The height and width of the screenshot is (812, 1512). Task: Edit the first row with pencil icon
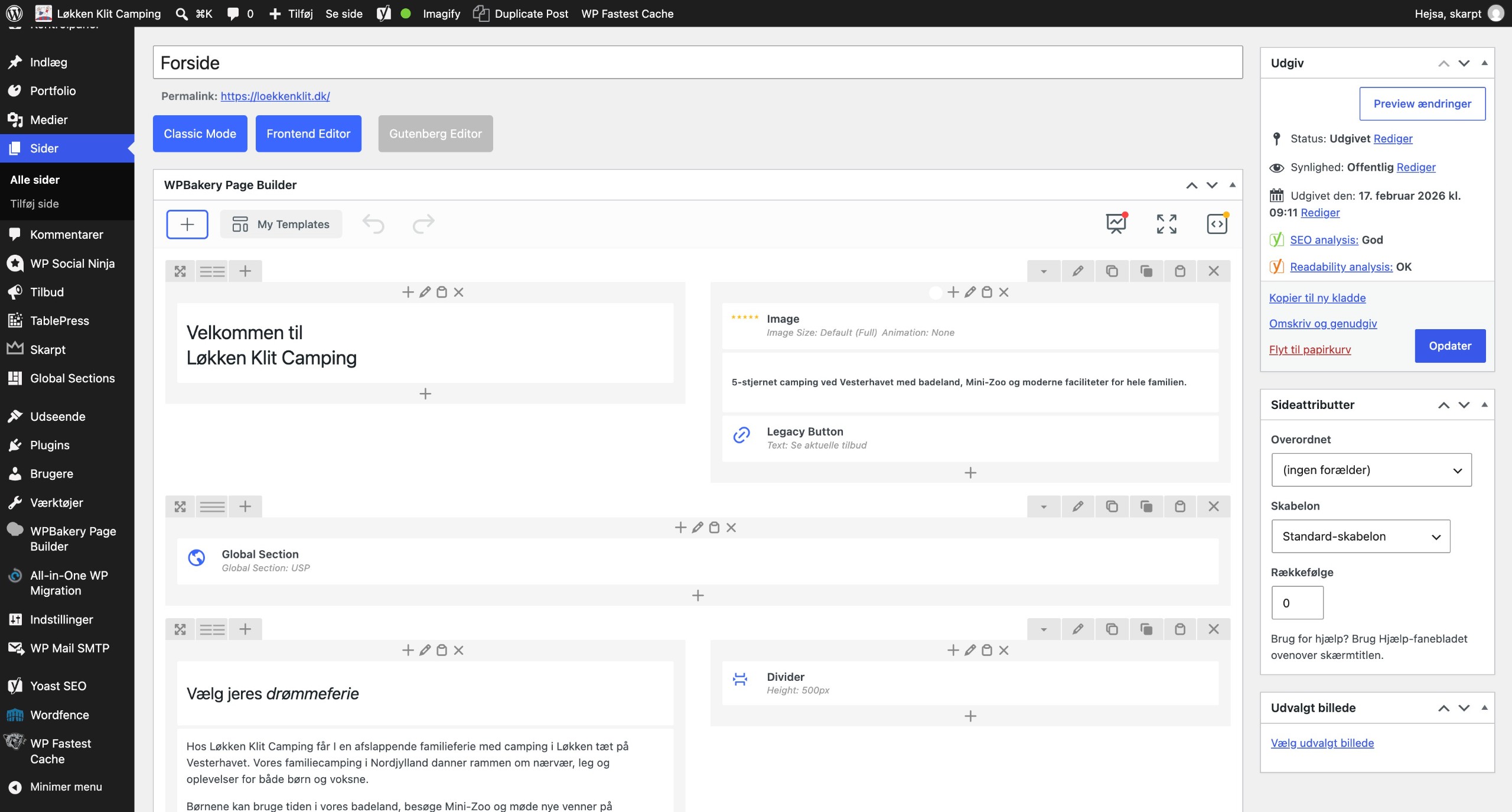click(x=1078, y=271)
